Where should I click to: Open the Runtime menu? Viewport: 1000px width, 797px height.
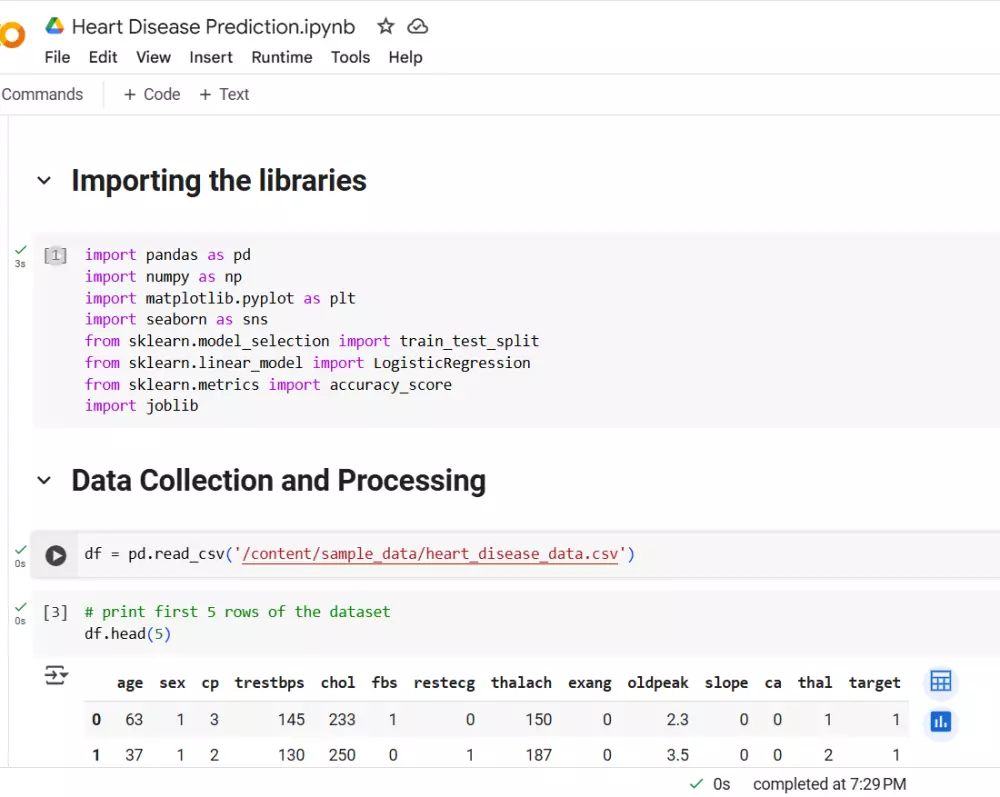click(282, 57)
